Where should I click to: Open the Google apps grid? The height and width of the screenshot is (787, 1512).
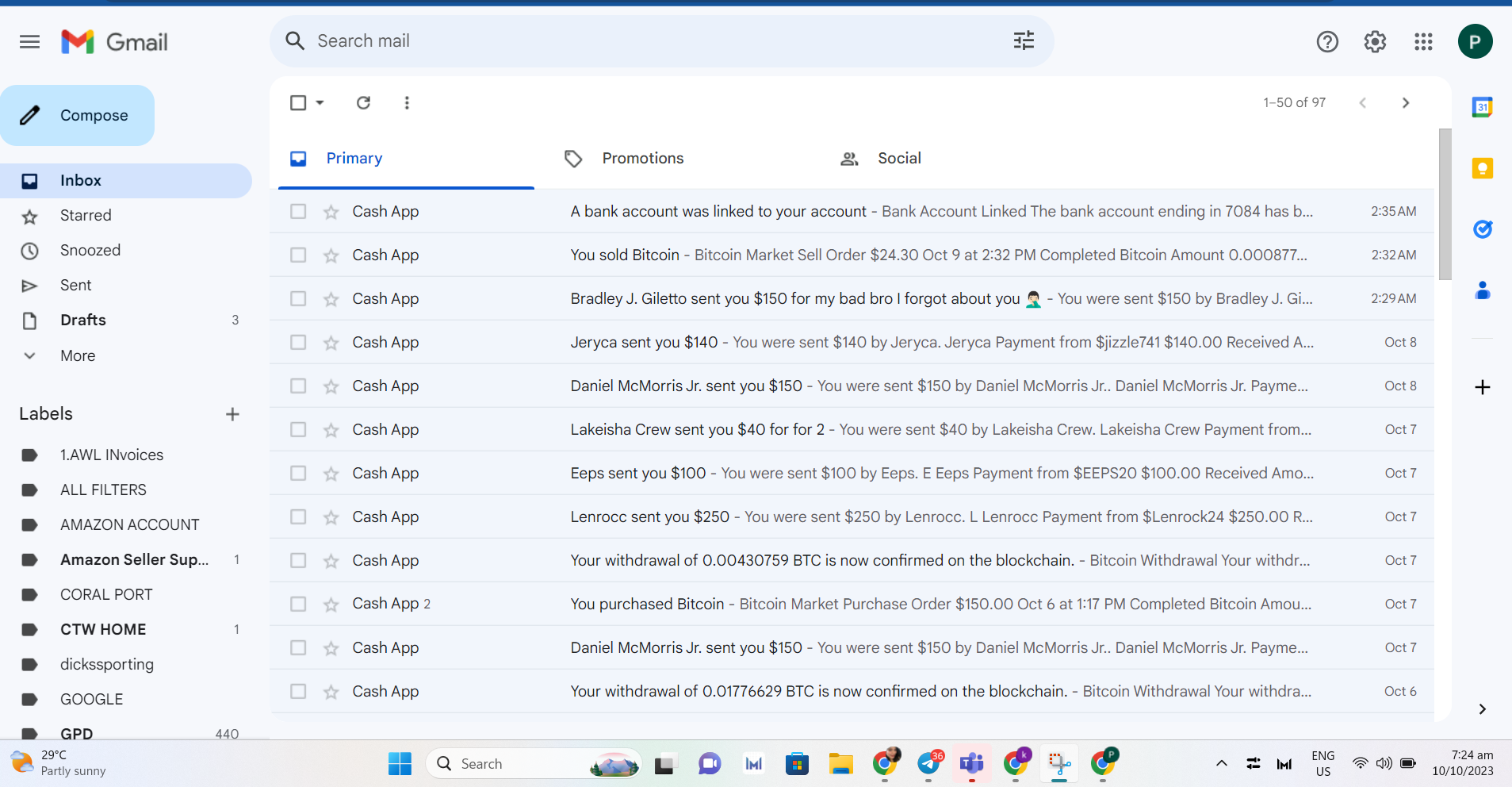pos(1423,41)
